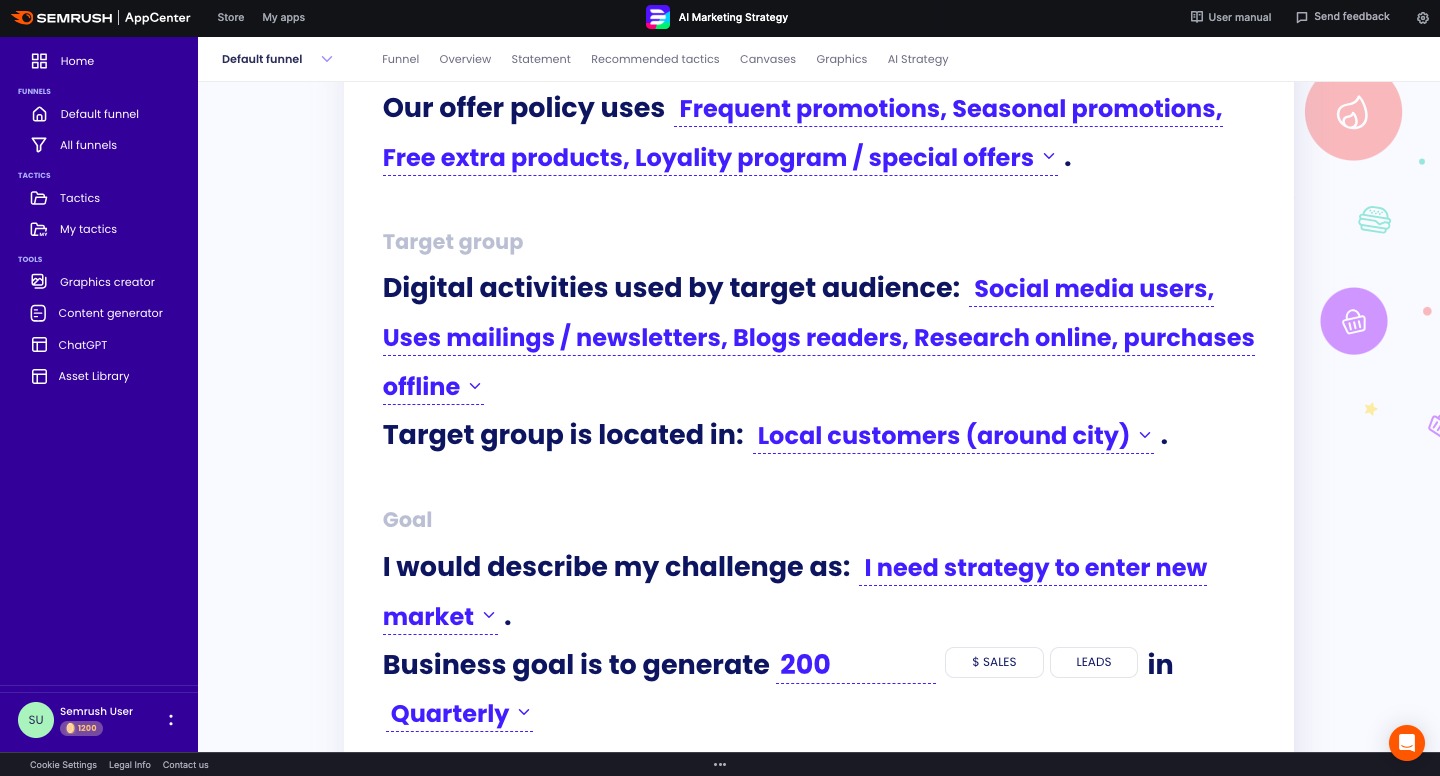The height and width of the screenshot is (776, 1440).
Task: Select the $ SALES goal option
Action: point(994,662)
